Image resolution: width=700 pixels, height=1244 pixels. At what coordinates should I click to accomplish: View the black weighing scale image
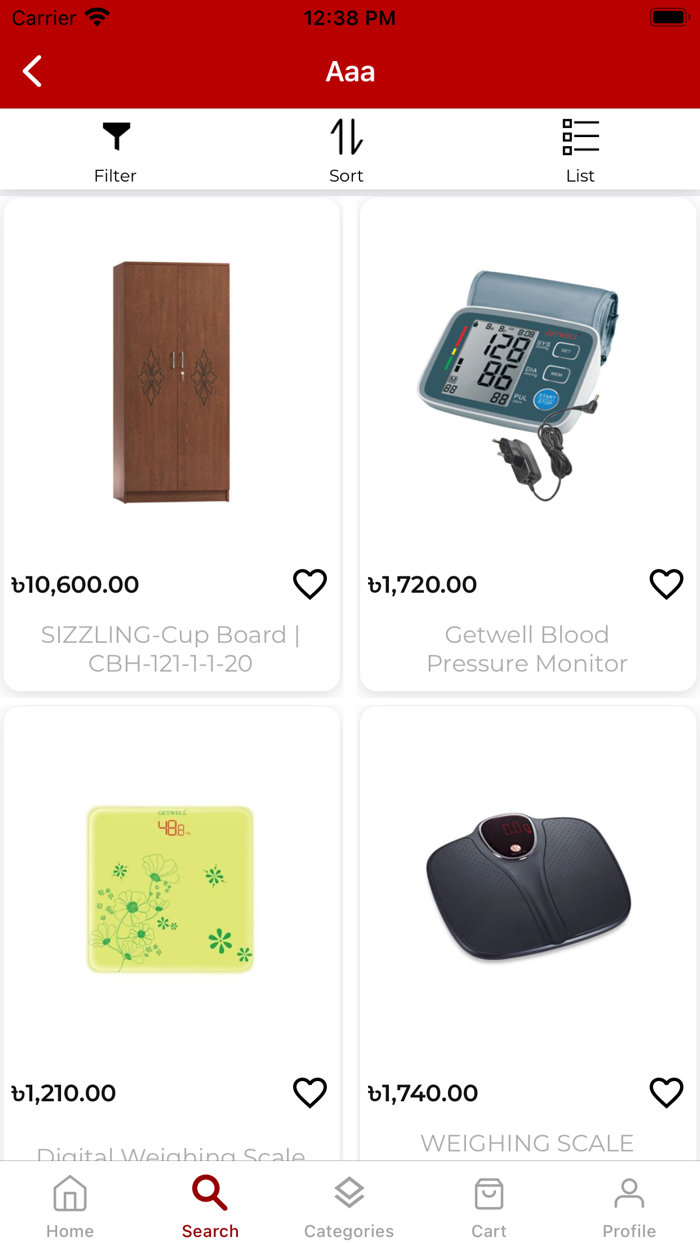[528, 889]
